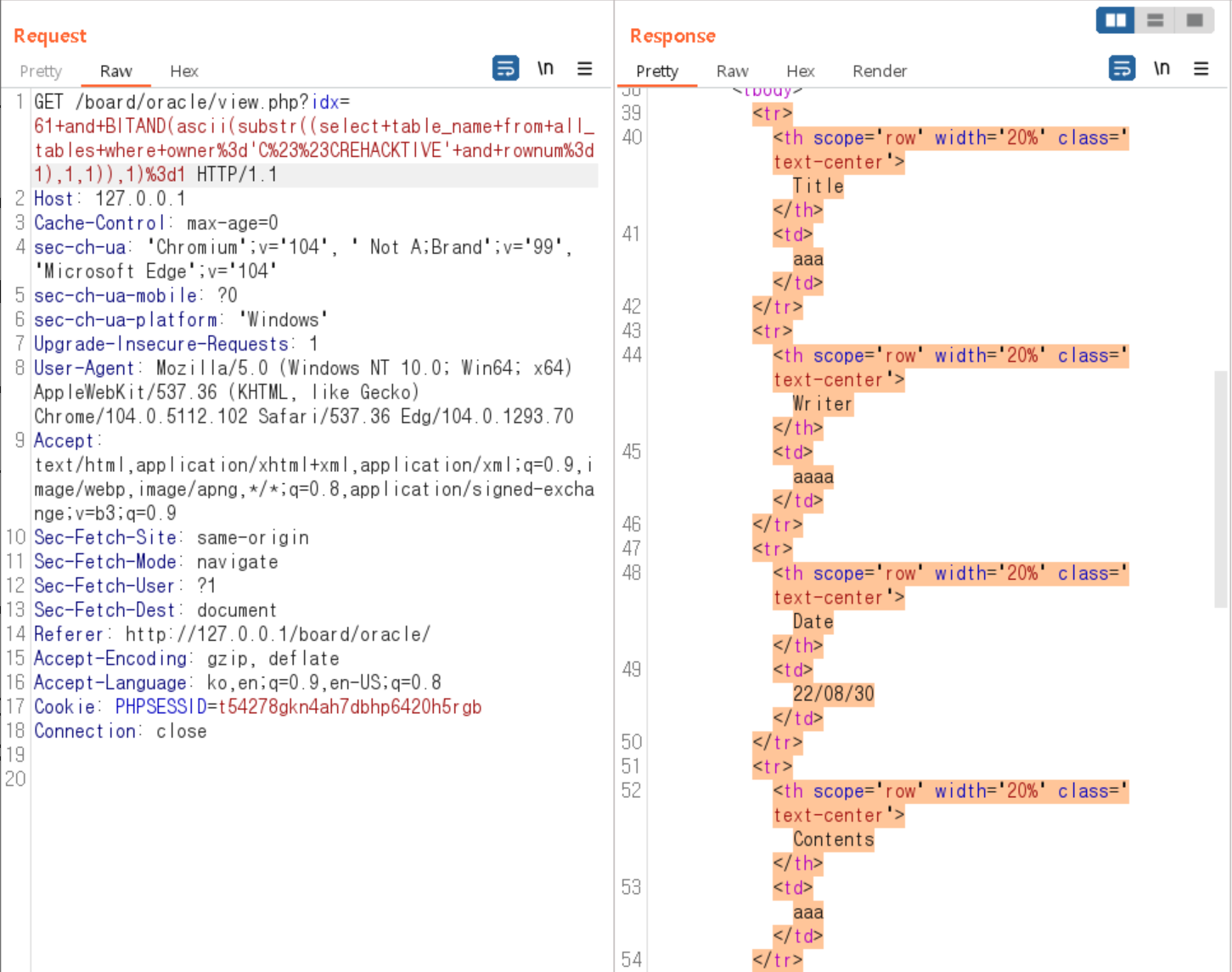Toggle non-printable characters (\n) in Request panel
Viewport: 1232px width, 972px height.
coord(545,68)
